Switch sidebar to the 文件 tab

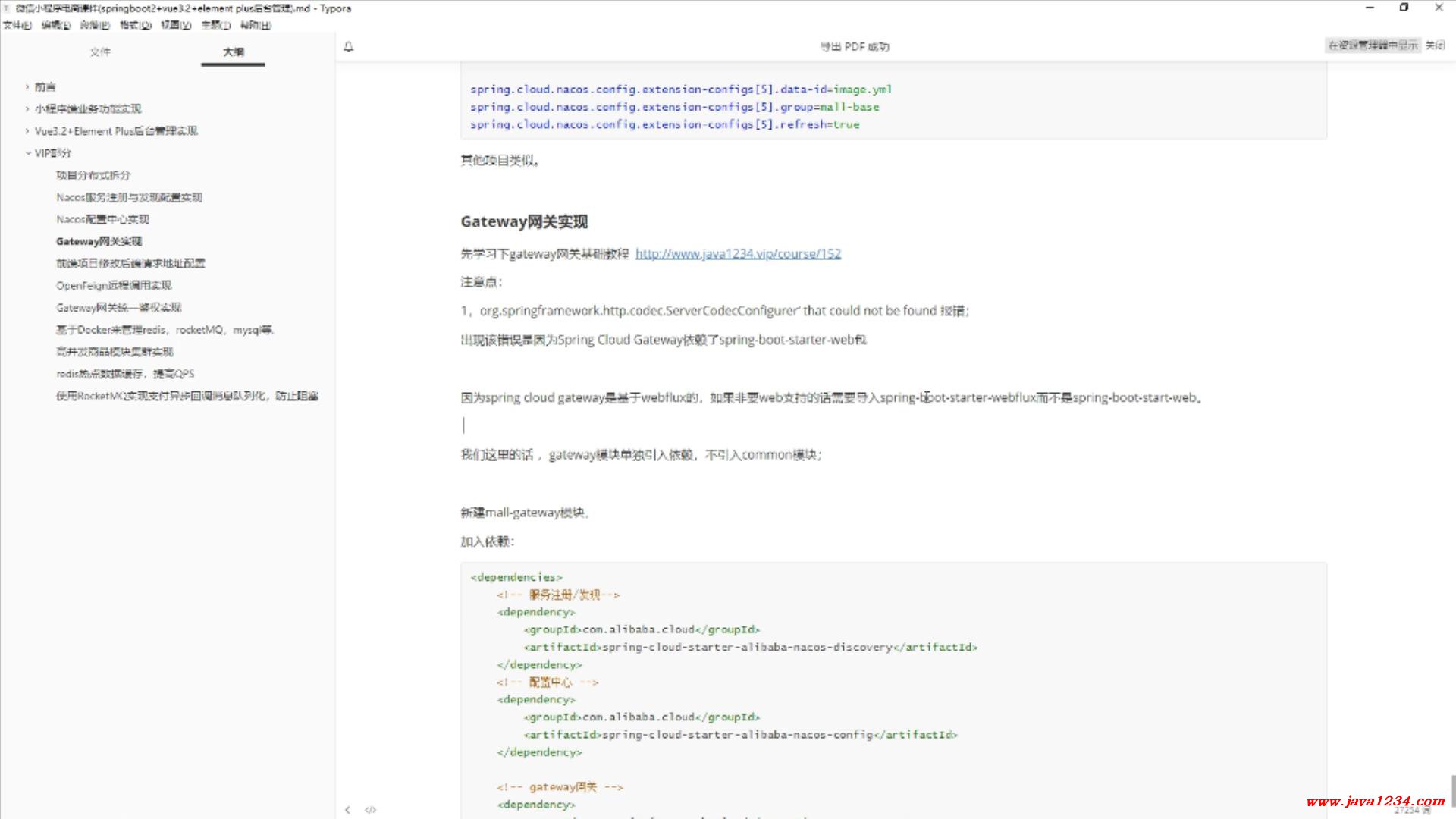pos(100,52)
